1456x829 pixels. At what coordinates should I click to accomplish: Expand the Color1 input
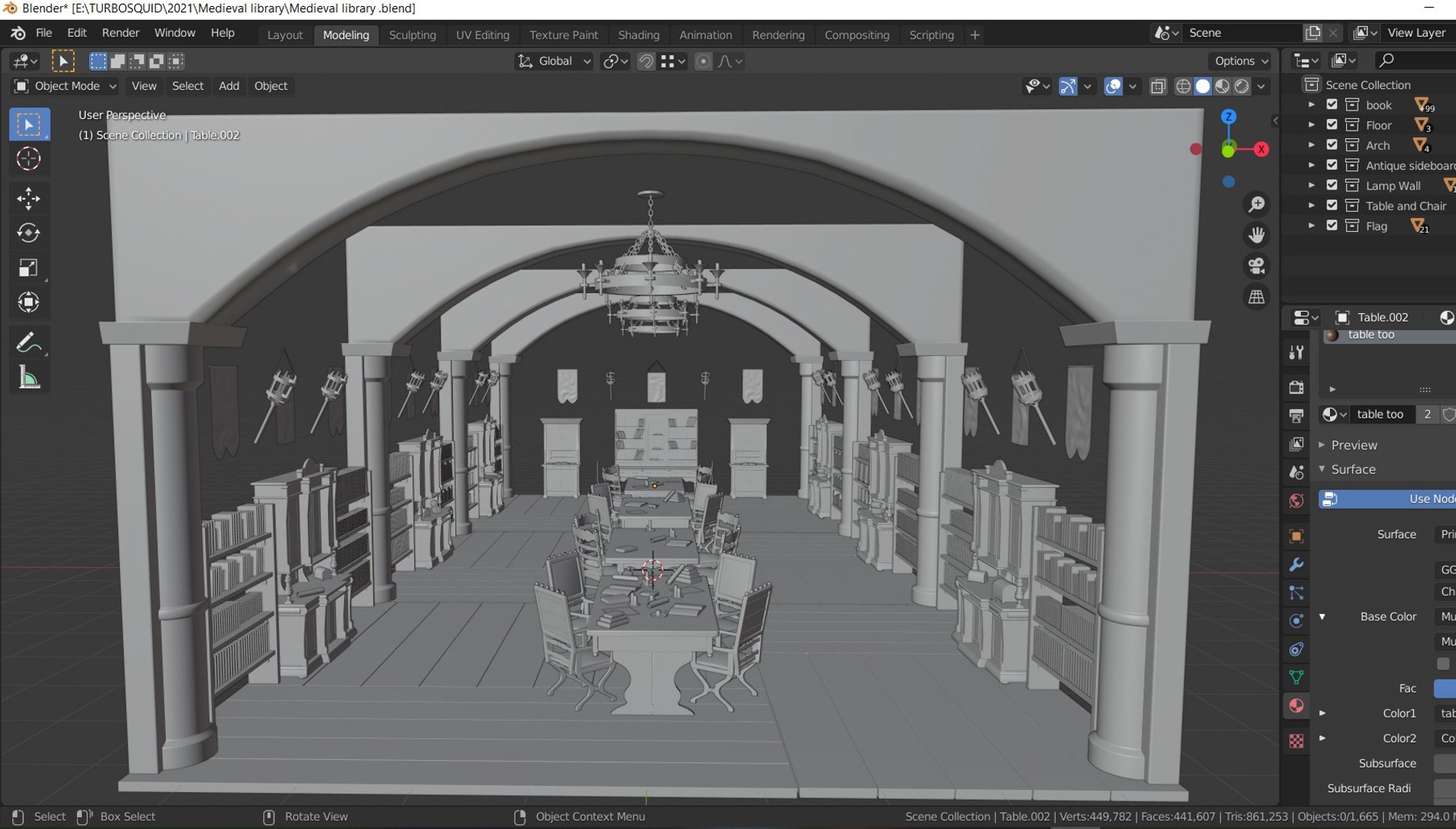click(x=1322, y=713)
